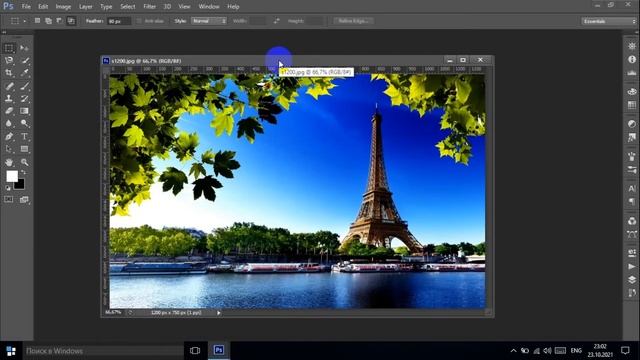Open the File menu
Image resolution: width=640 pixels, height=360 pixels.
point(26,7)
